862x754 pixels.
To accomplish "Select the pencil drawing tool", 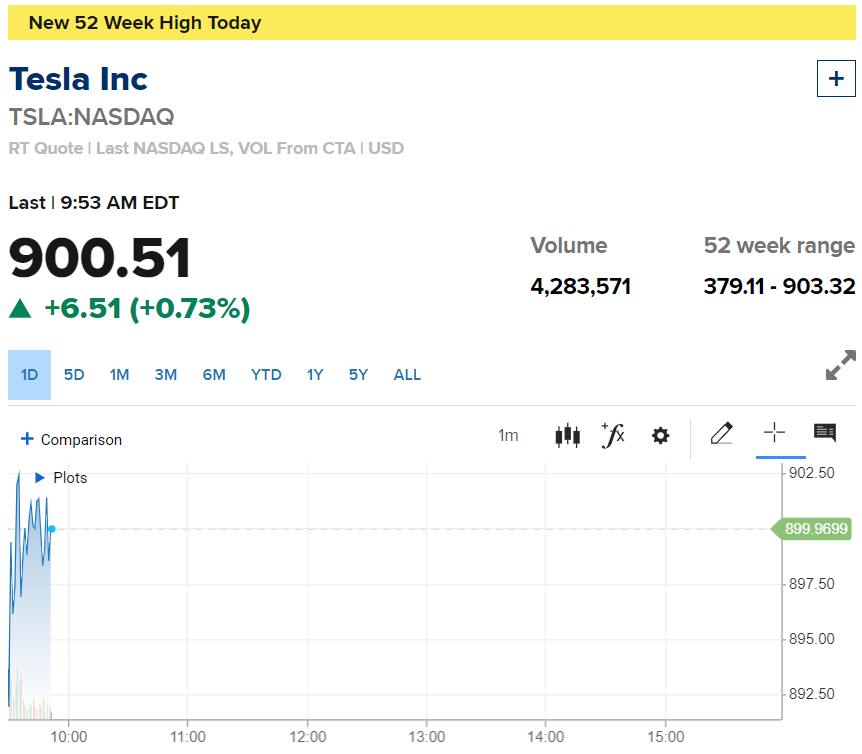I will (721, 434).
